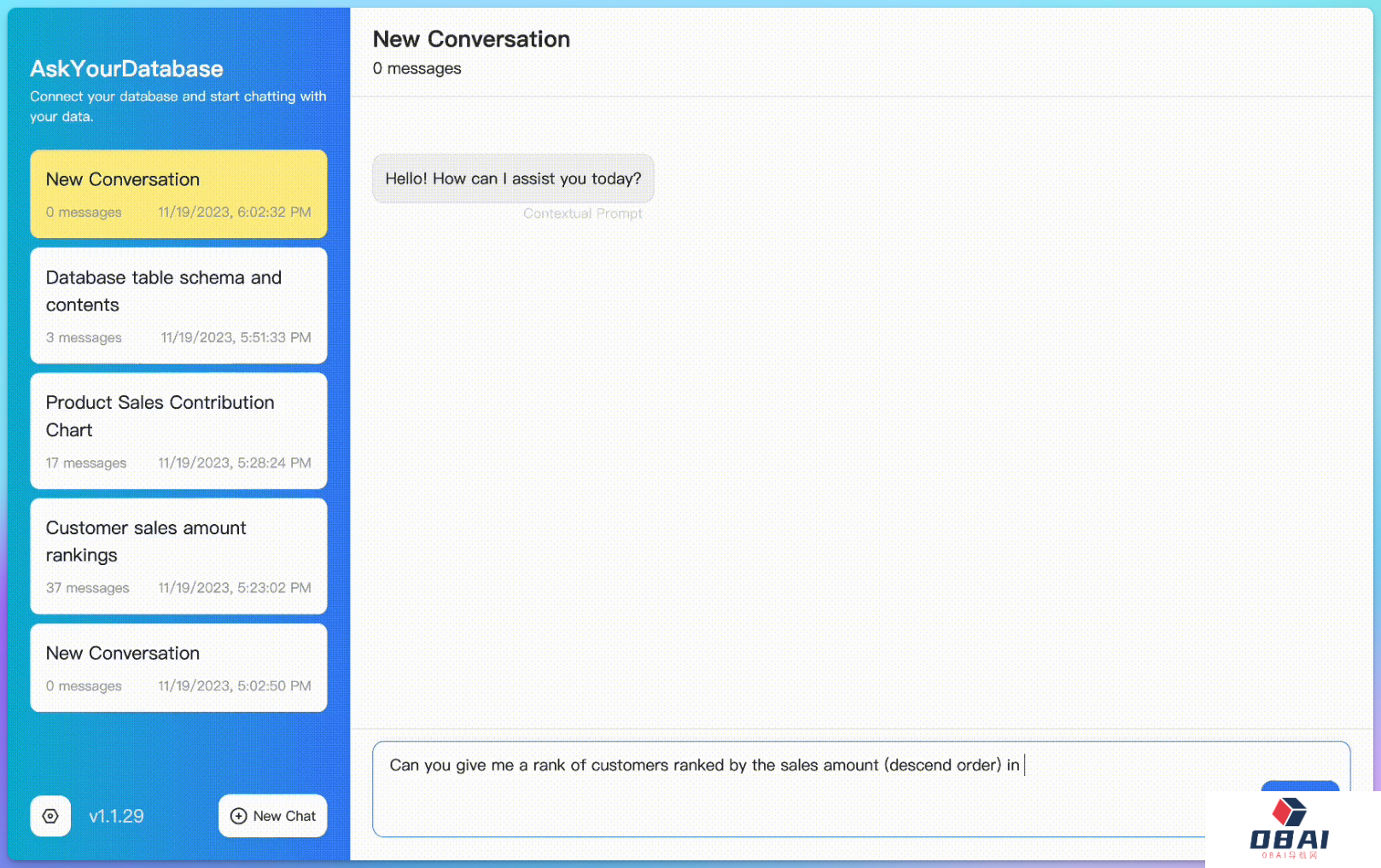Click the blue send button in input box
Screen dimensions: 1381x868
[1300, 786]
